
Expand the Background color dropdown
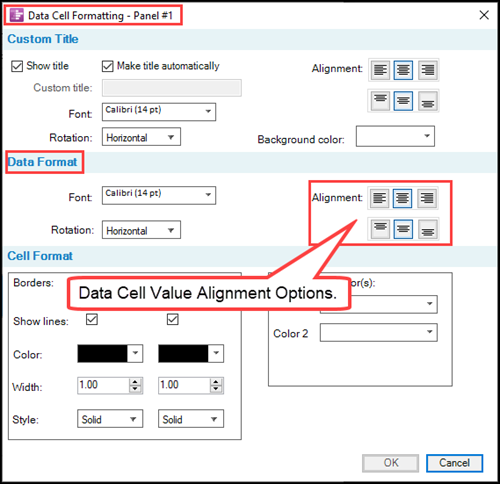click(x=395, y=136)
